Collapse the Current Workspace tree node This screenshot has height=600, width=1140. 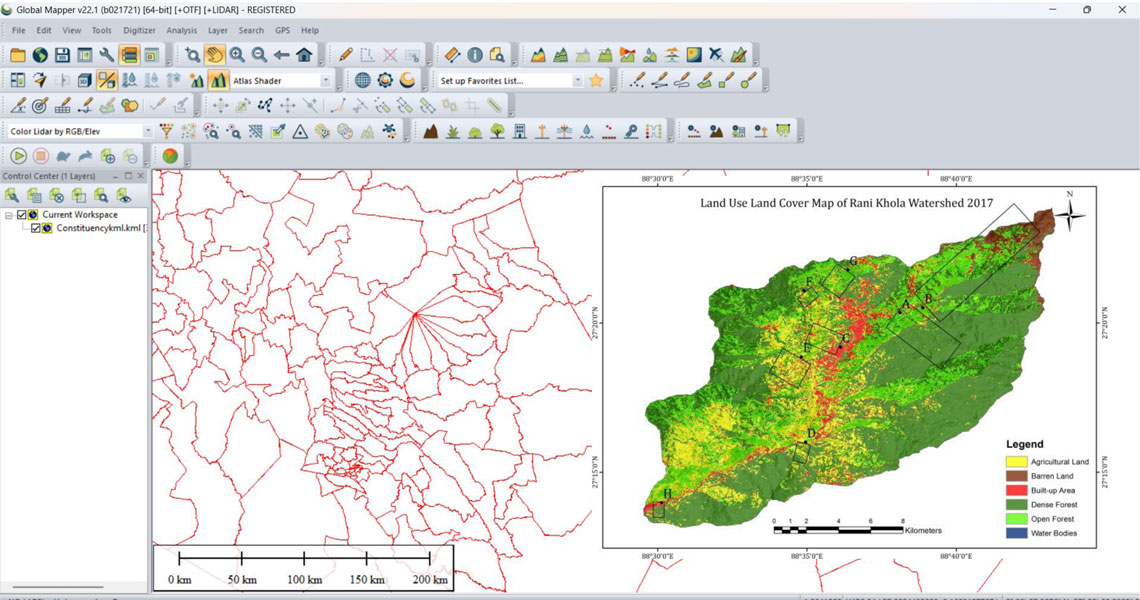click(x=9, y=215)
